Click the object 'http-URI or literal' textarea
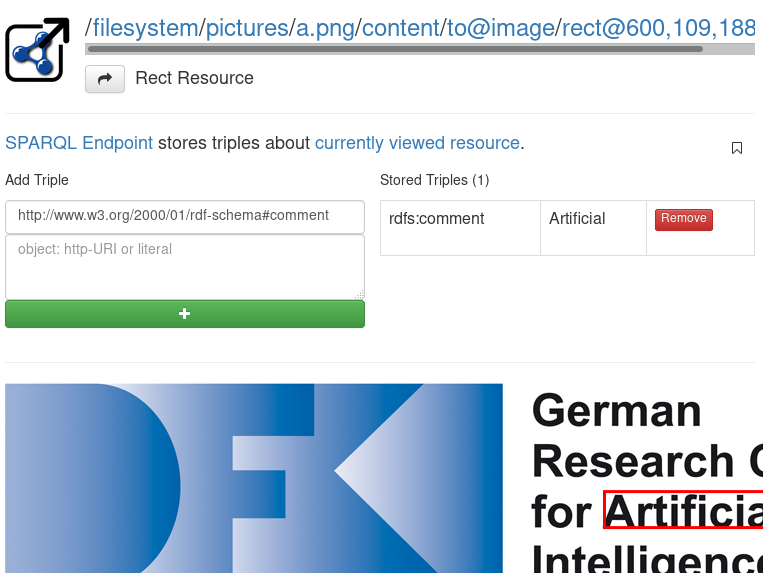Screen dimensions: 763x573 point(185,267)
